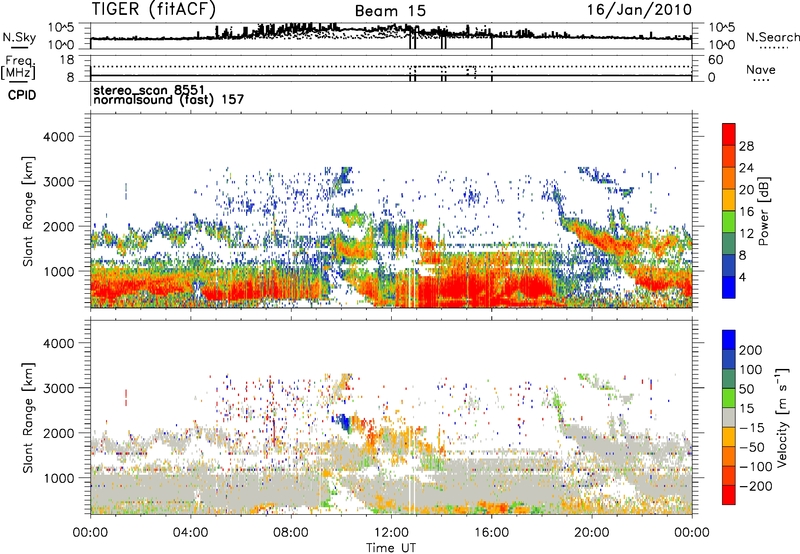Click the 'Time UT' axis label
Screen dimensions: 800x554
coord(391,548)
